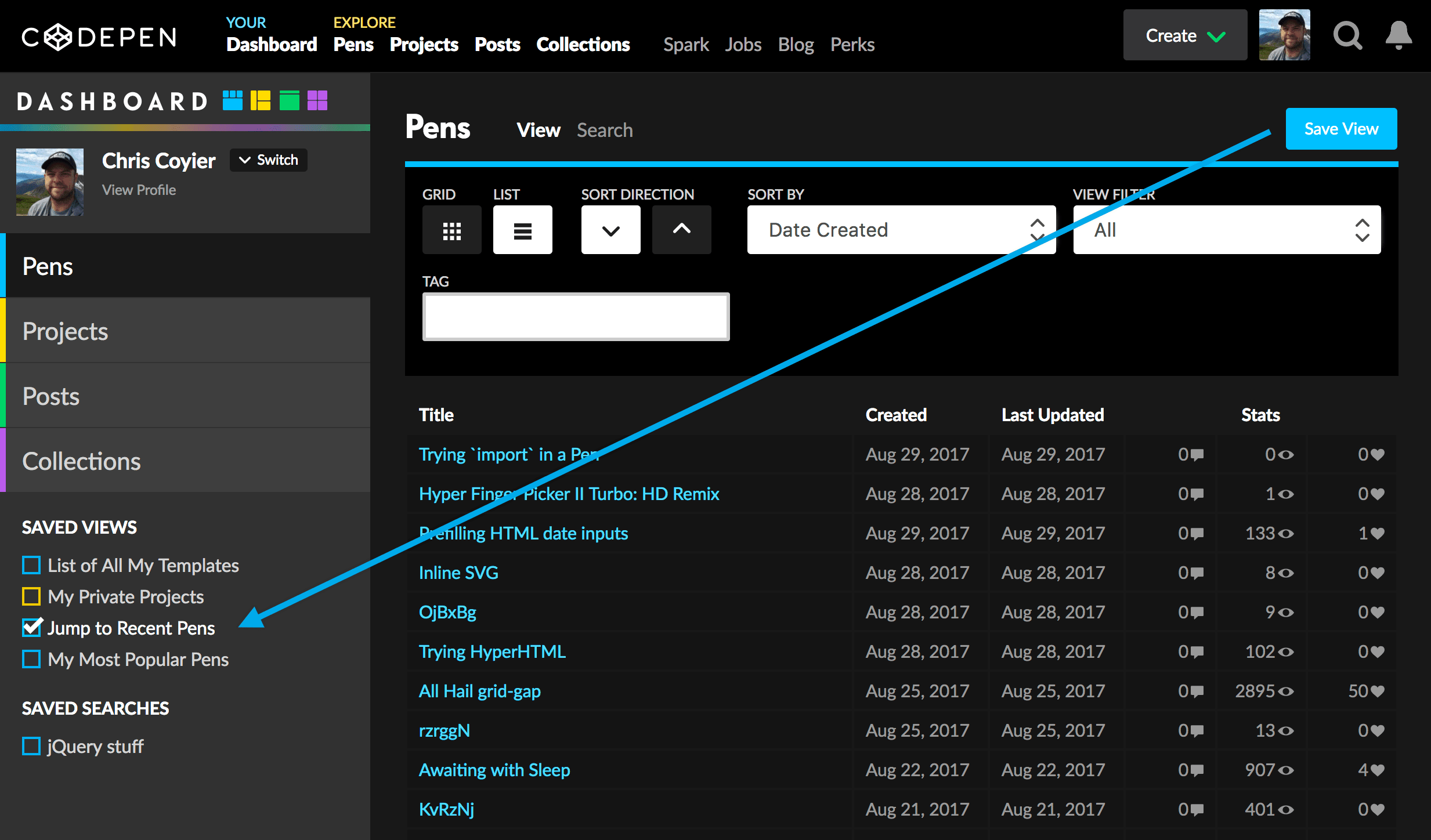Open the search magnifier icon
The height and width of the screenshot is (840, 1431).
(1347, 36)
